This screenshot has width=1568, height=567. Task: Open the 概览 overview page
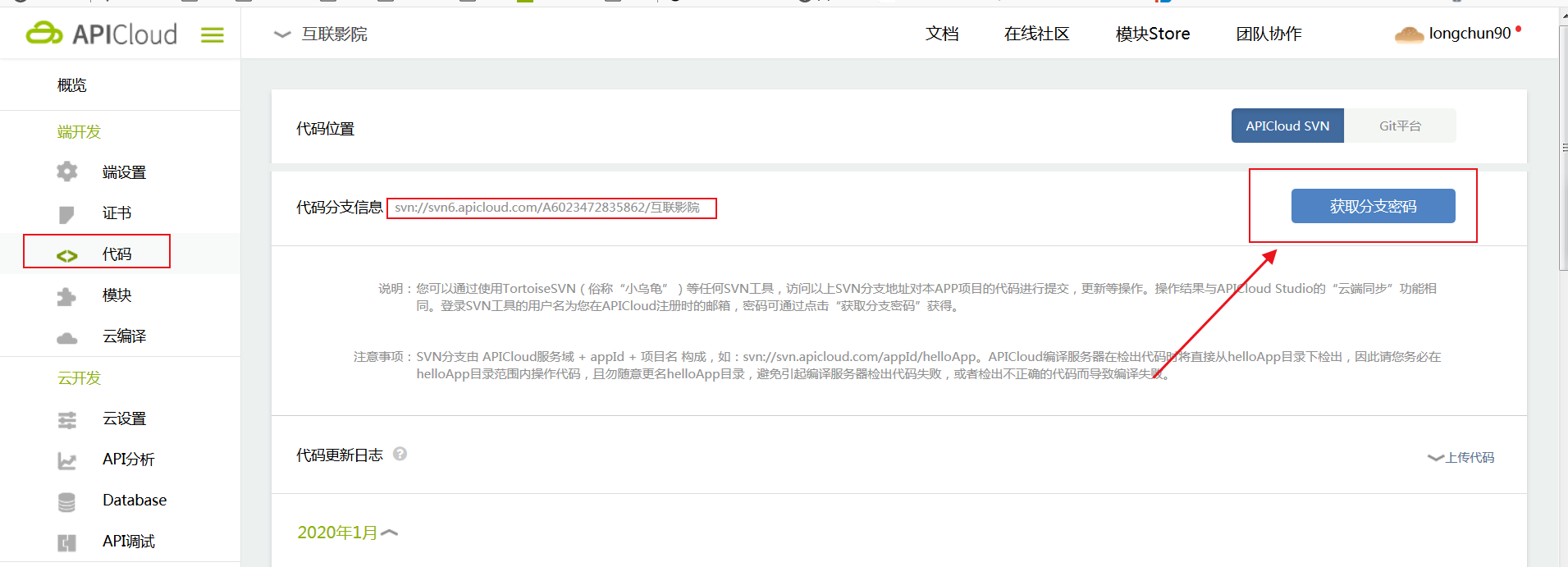click(71, 85)
